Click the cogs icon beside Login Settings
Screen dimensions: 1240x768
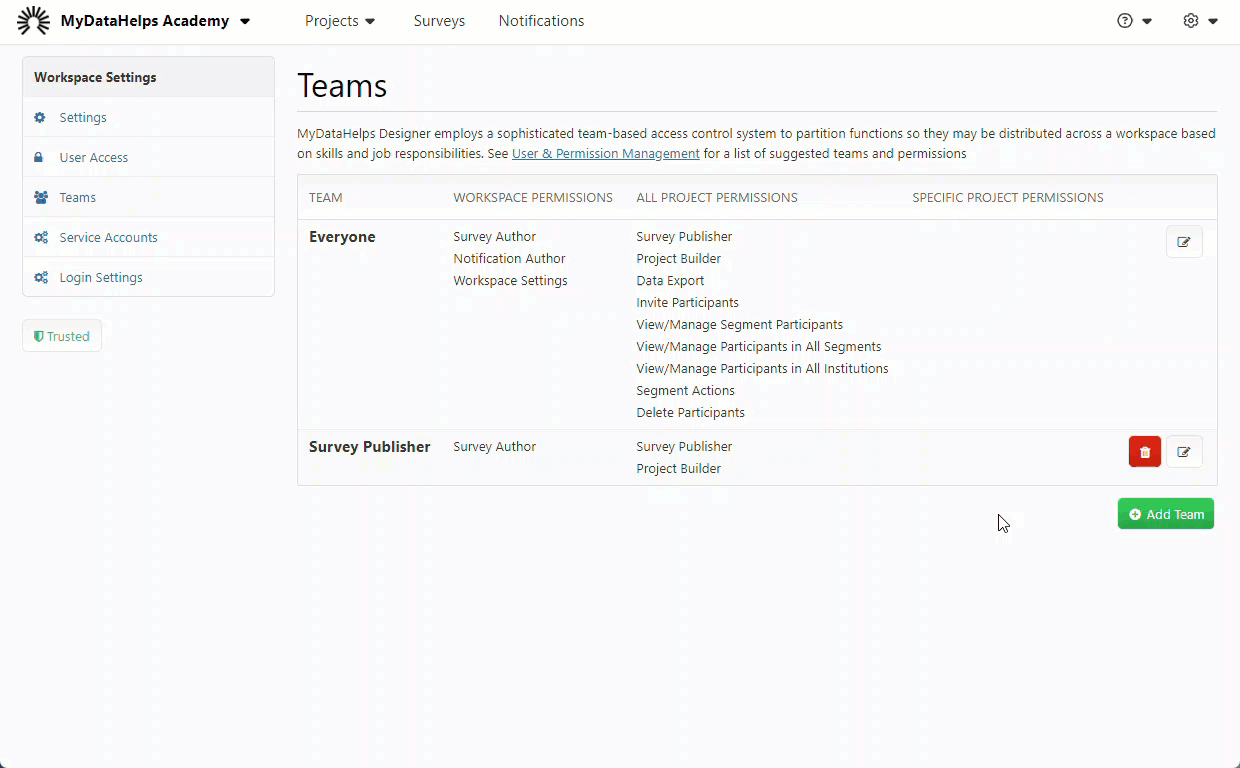coord(41,277)
